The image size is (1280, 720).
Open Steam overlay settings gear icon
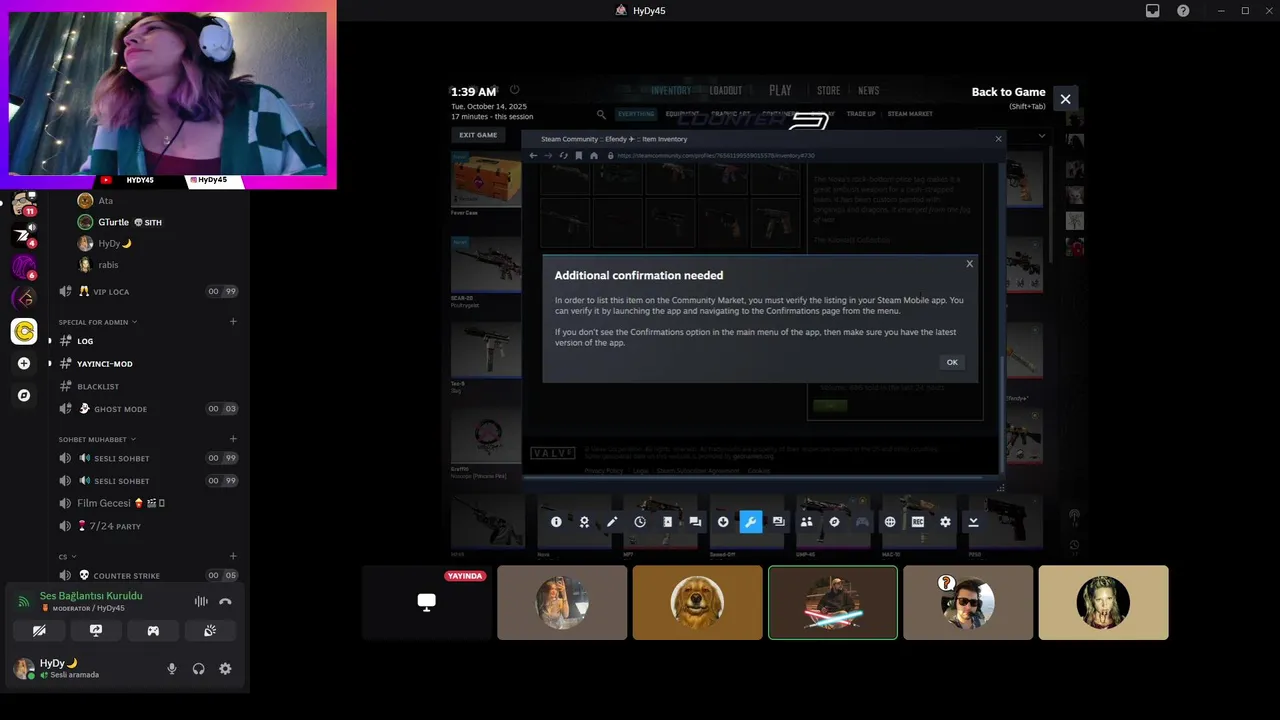coord(945,522)
